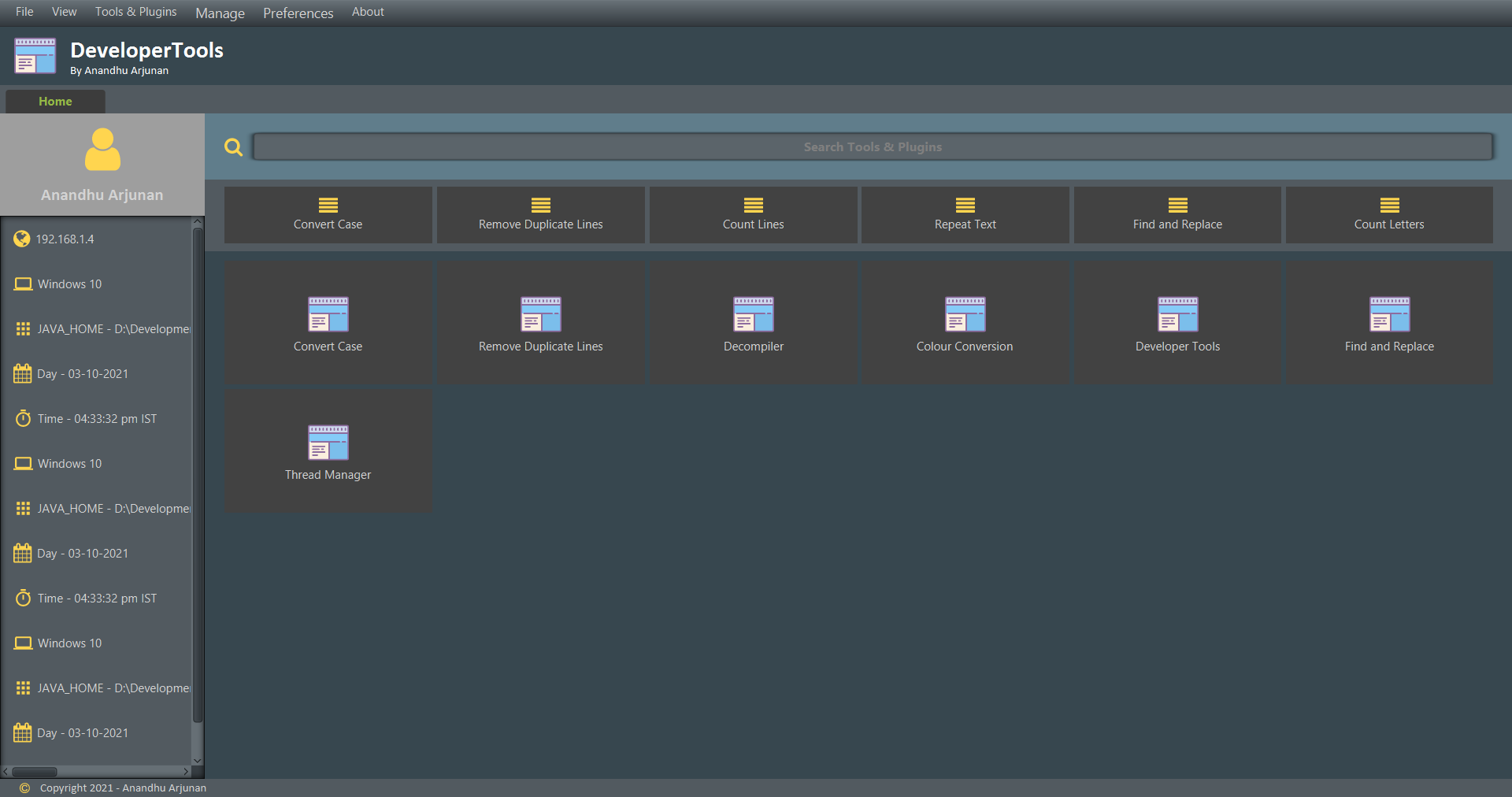Screen dimensions: 1512x797
Task: Open the Manage menu
Action: point(220,13)
